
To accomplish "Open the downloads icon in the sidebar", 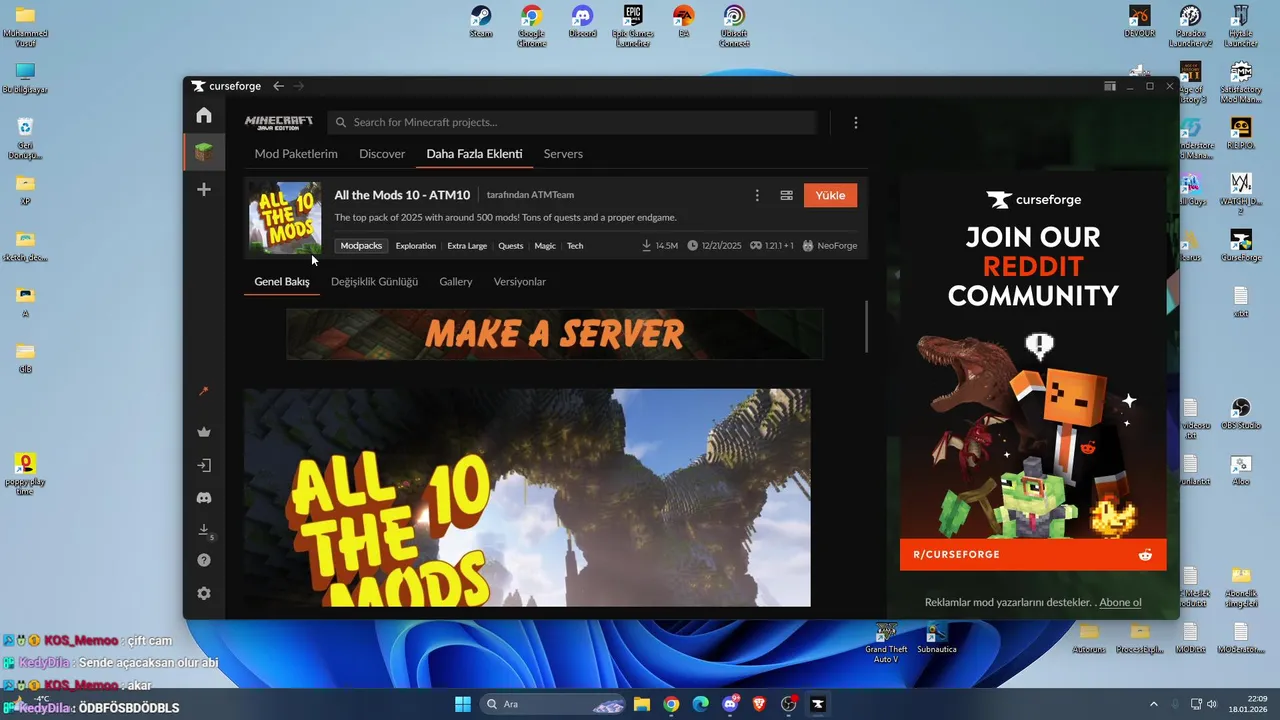I will click(x=204, y=530).
